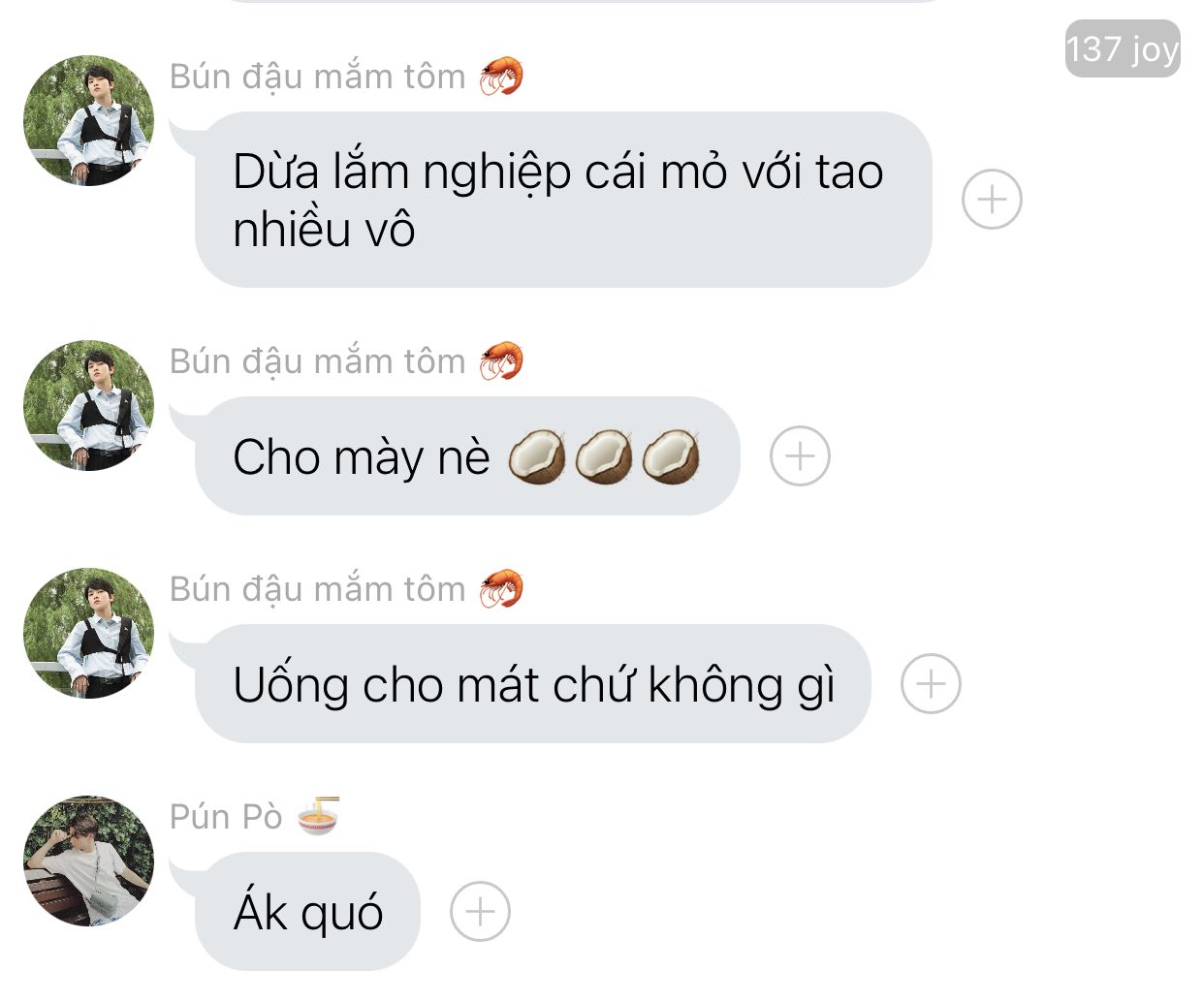Tap plus icon beside "Cho mày nè"

click(x=800, y=455)
